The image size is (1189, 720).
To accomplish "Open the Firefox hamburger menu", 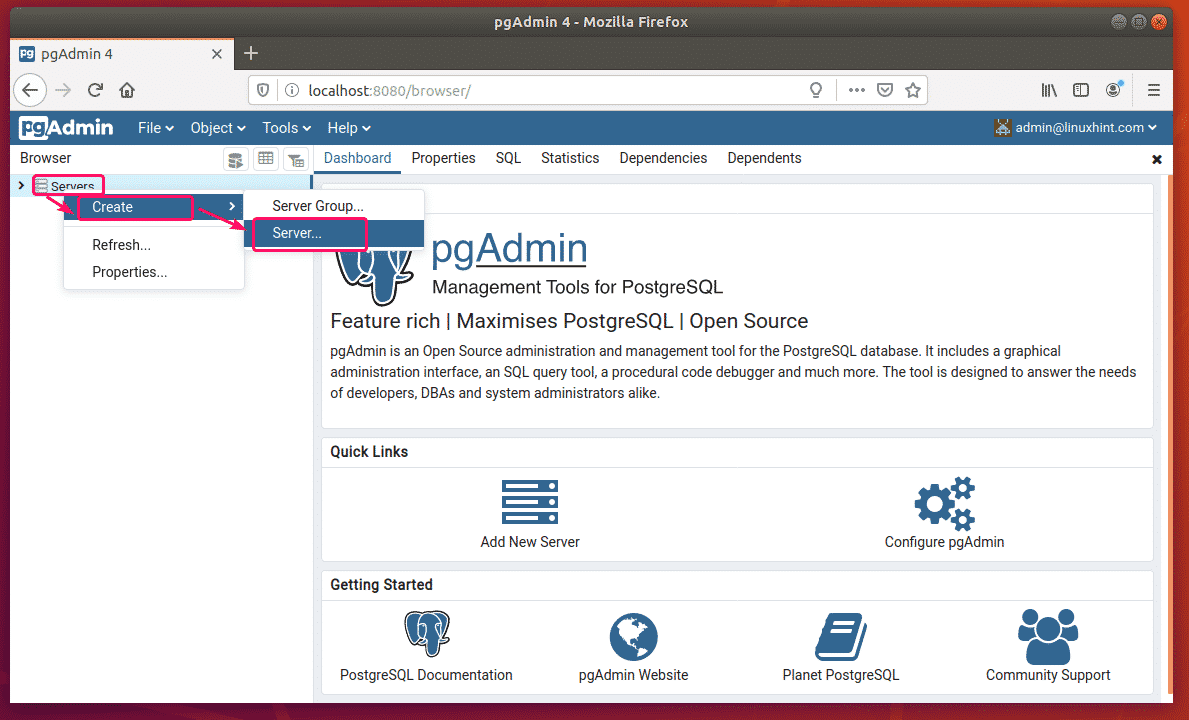I will click(1153, 90).
